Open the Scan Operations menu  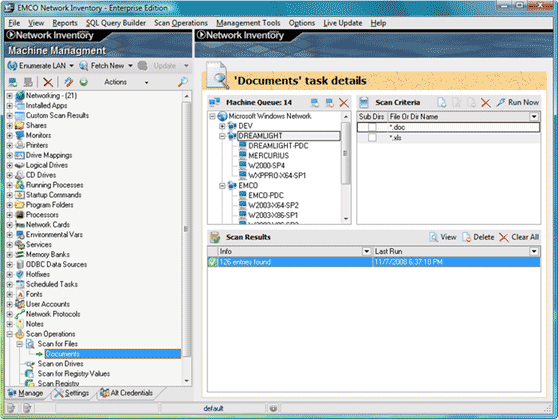coord(180,23)
